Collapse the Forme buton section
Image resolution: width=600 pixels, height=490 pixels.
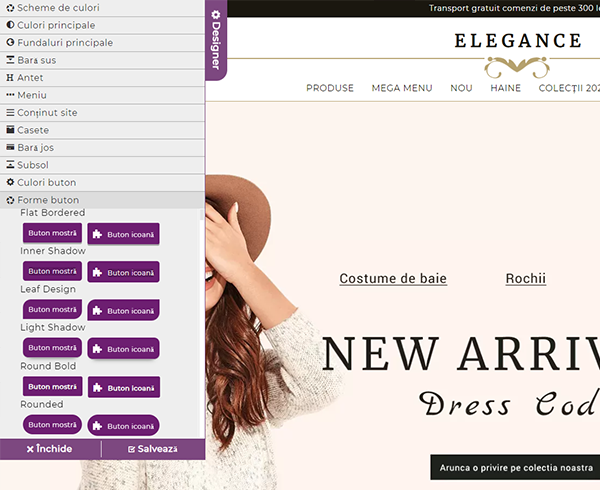(x=48, y=200)
